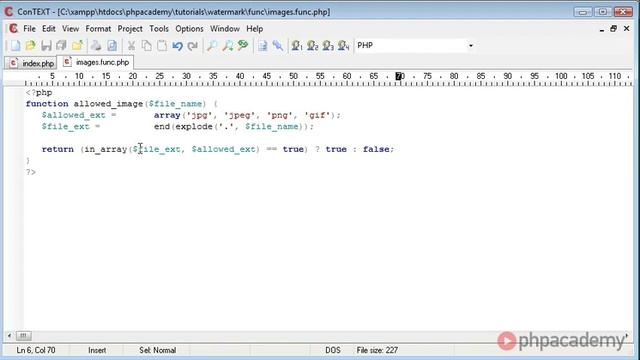Click the Open file folder icon
Viewport: 640px width, 360px height.
point(31,45)
